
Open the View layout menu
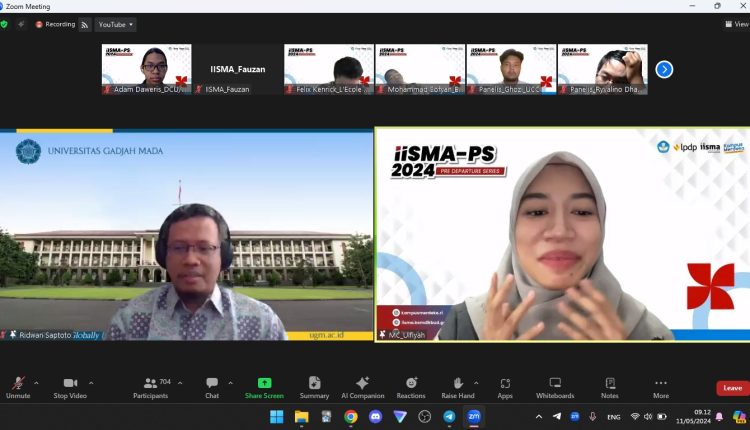pos(737,24)
